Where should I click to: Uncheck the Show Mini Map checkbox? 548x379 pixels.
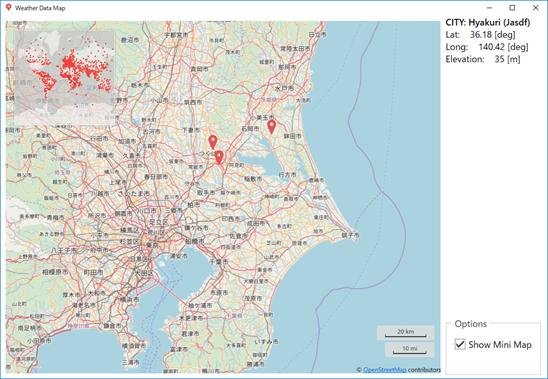460,344
